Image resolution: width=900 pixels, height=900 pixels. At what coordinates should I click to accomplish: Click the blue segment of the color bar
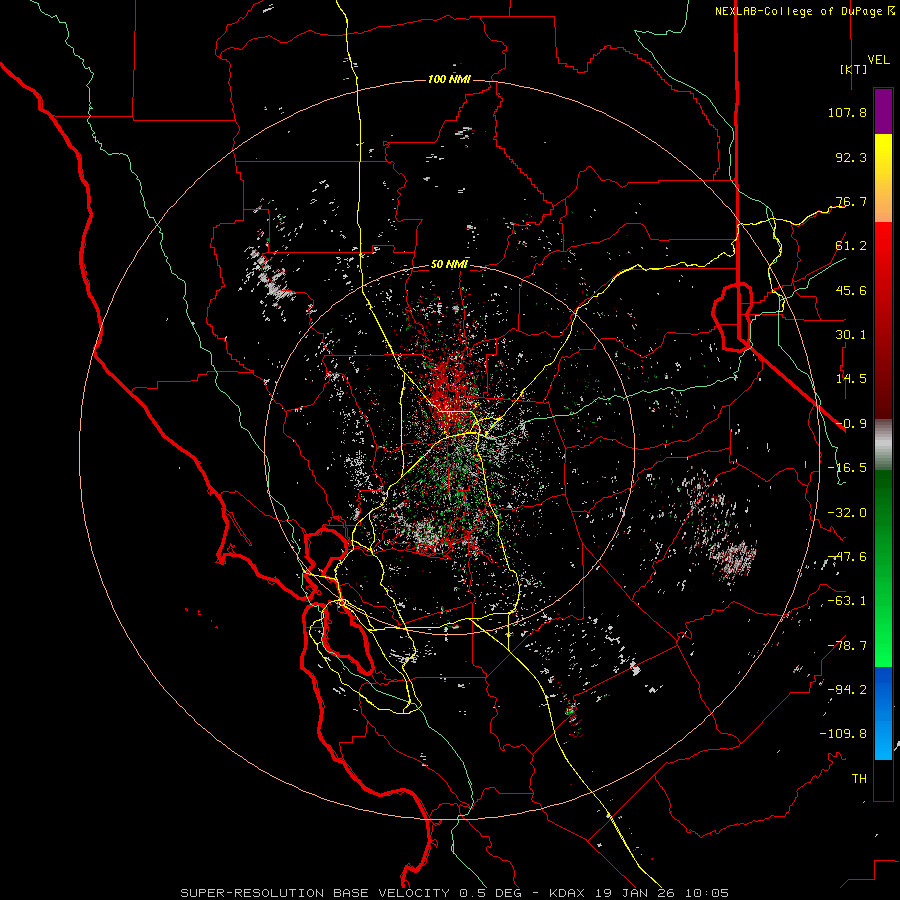click(x=883, y=713)
